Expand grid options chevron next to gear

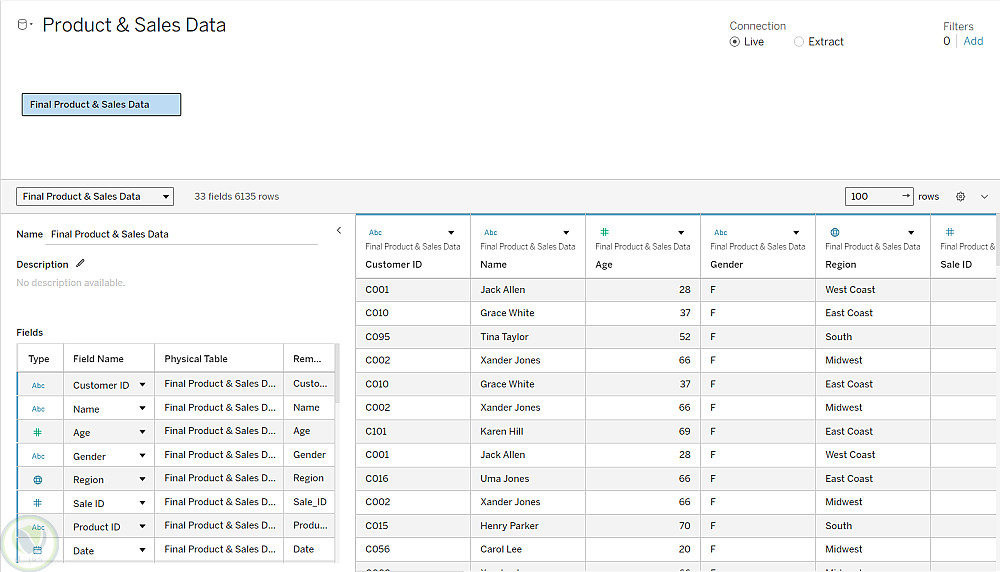click(x=984, y=196)
